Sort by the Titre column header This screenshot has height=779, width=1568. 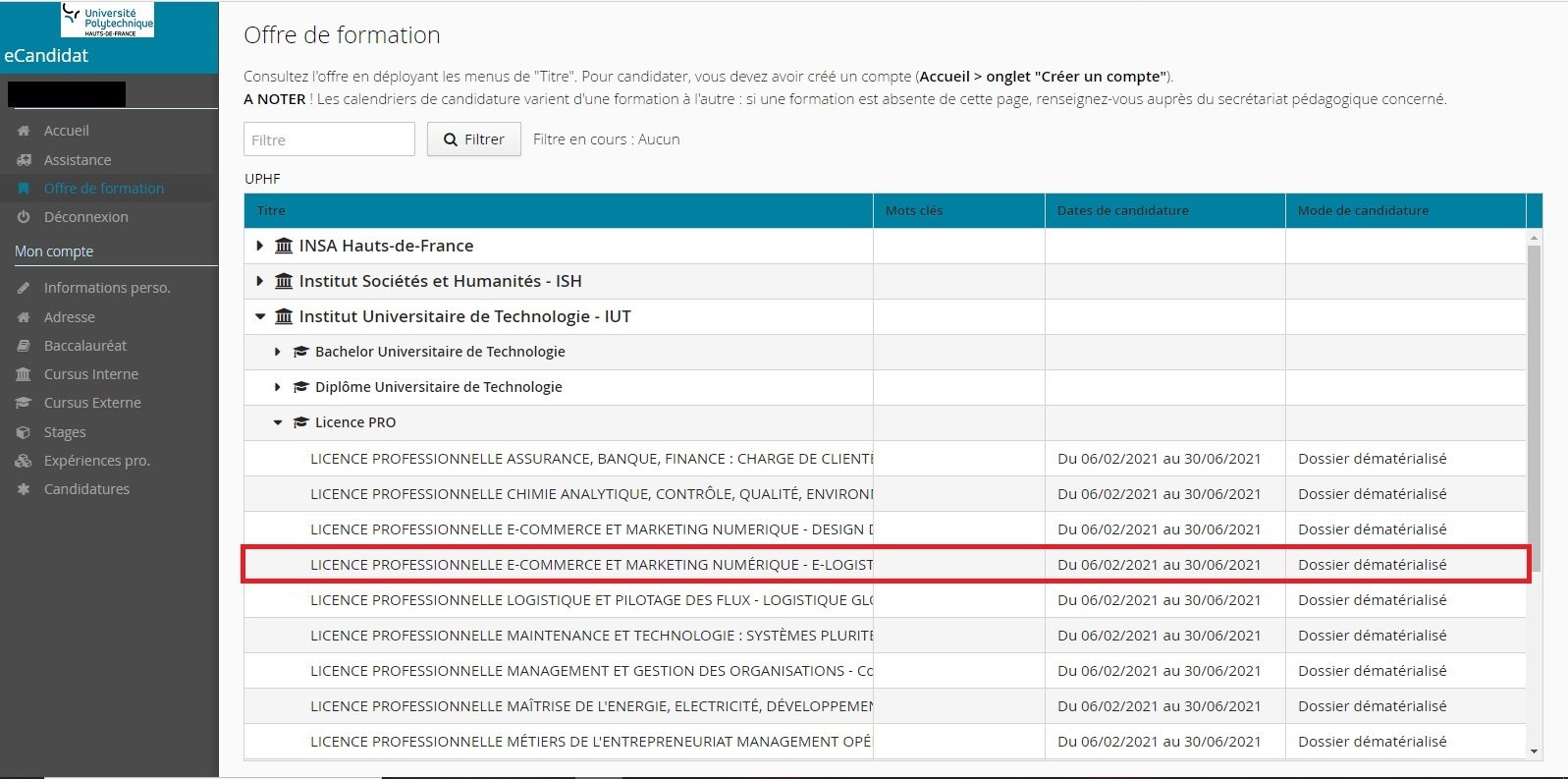(x=559, y=210)
